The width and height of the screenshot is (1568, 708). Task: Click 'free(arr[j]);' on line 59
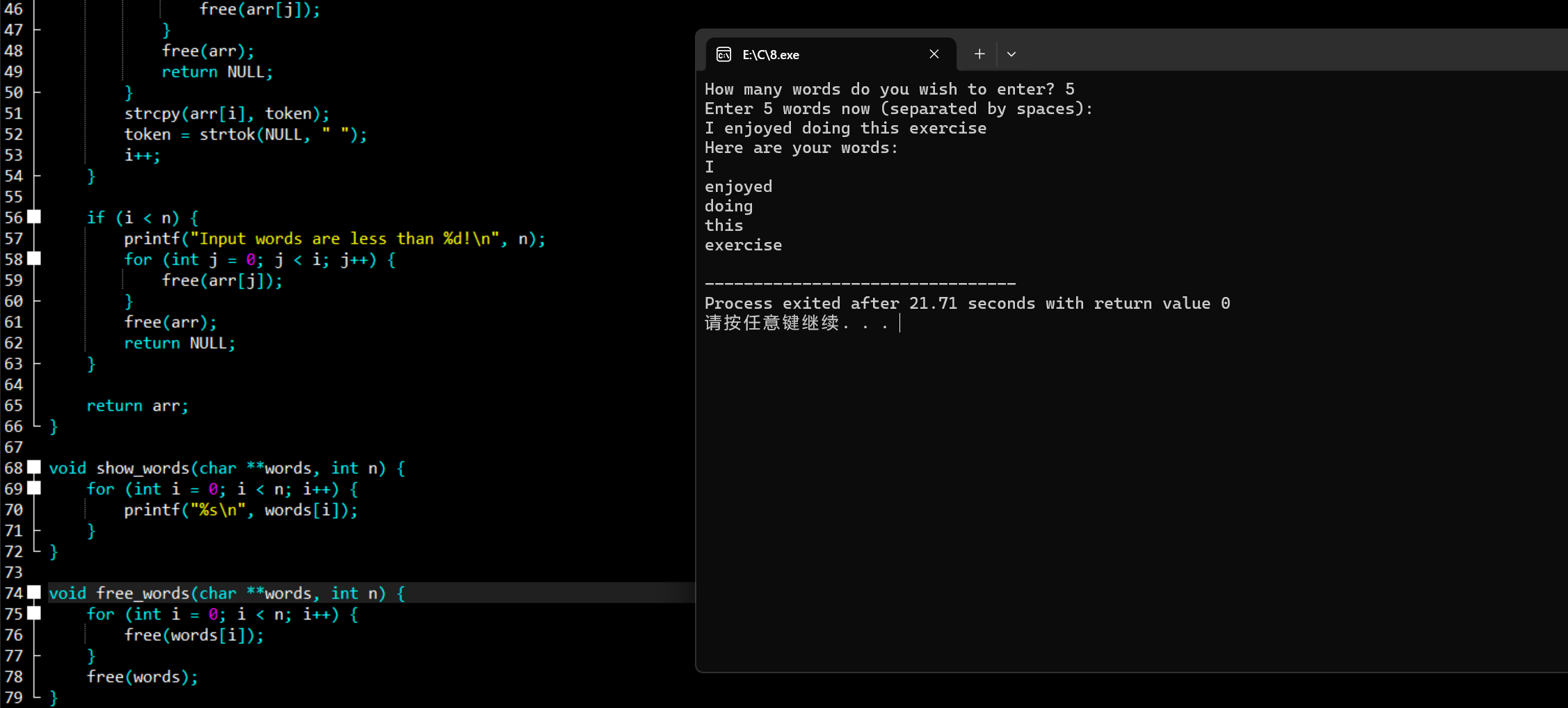[223, 280]
